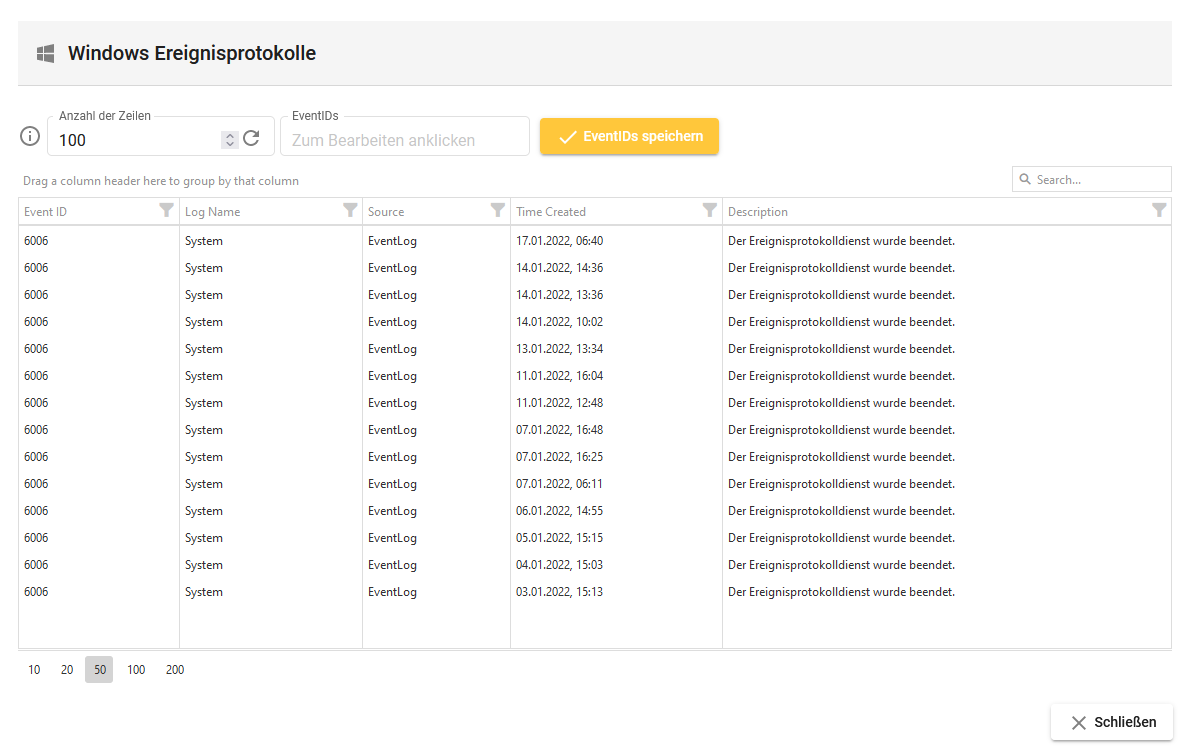Select page size 200
The width and height of the screenshot is (1190, 750).
coord(175,670)
